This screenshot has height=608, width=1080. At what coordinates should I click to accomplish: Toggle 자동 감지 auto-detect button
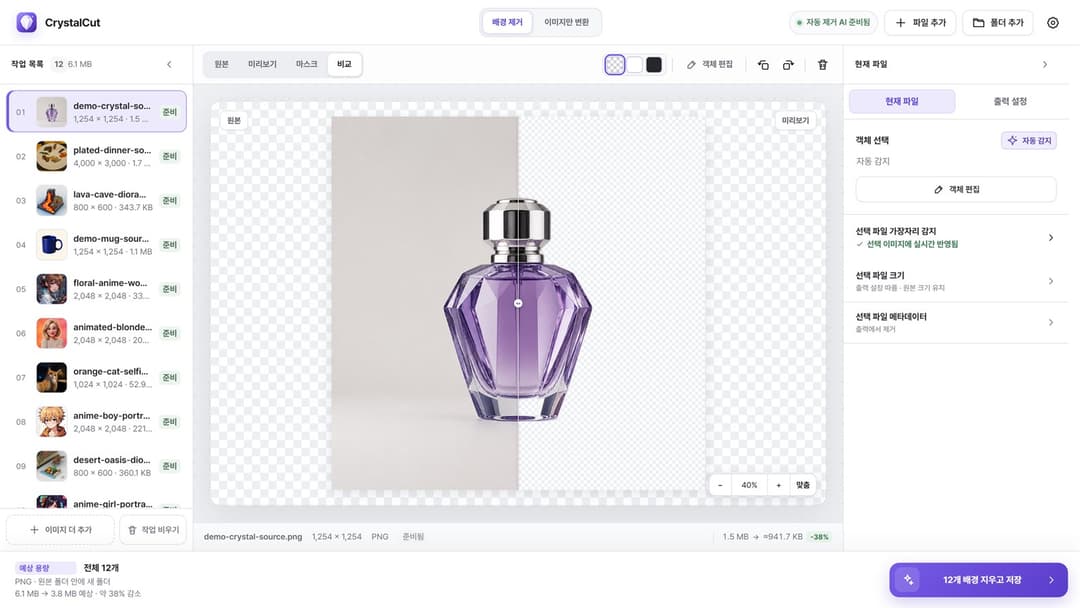(x=1029, y=140)
